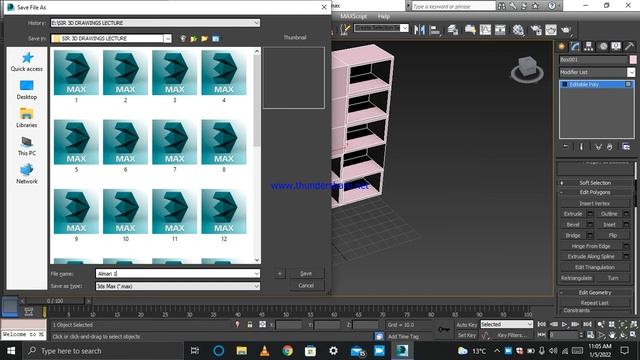Click Make Unique icon below stack
This screenshot has height=360, width=640.
598,147
